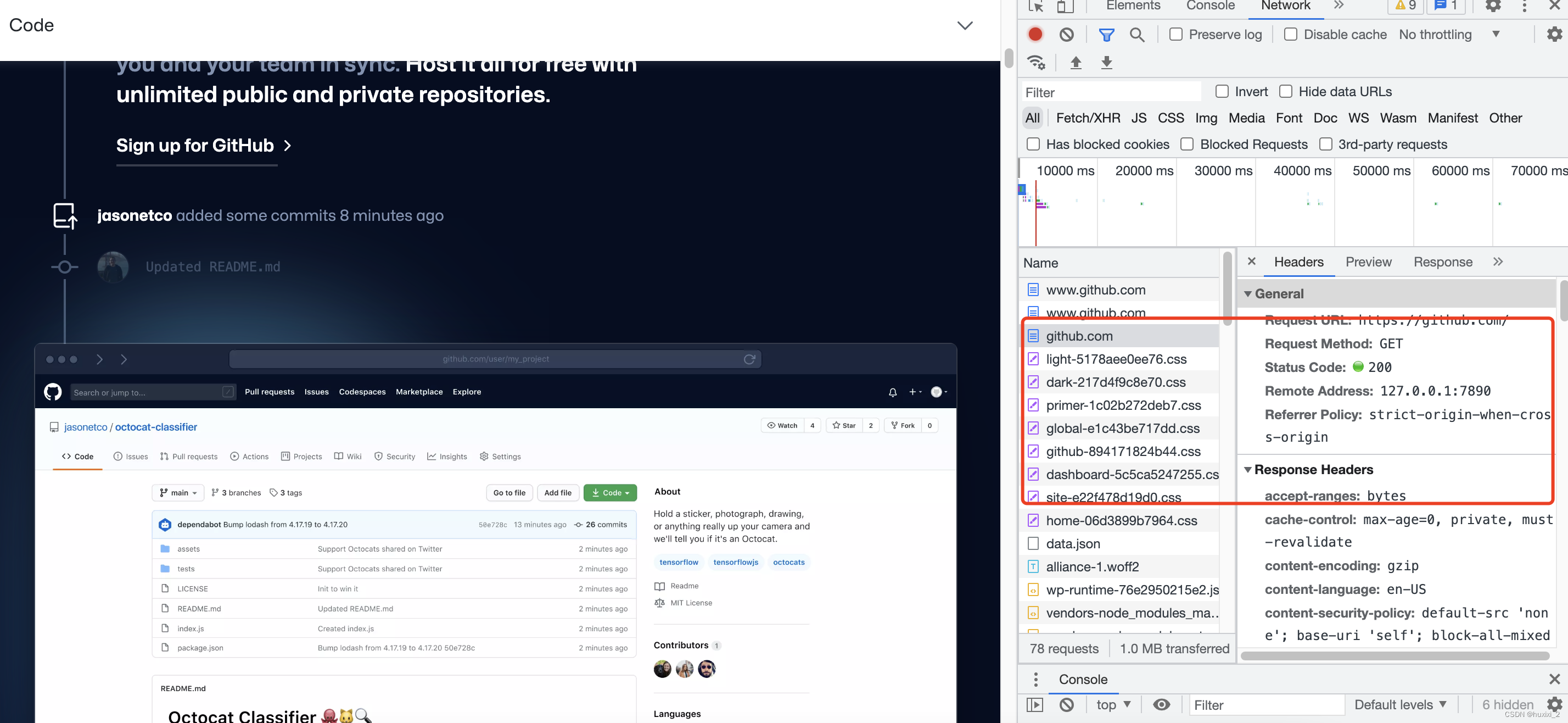
Task: Collapse the Response Headers section
Action: pos(1248,469)
